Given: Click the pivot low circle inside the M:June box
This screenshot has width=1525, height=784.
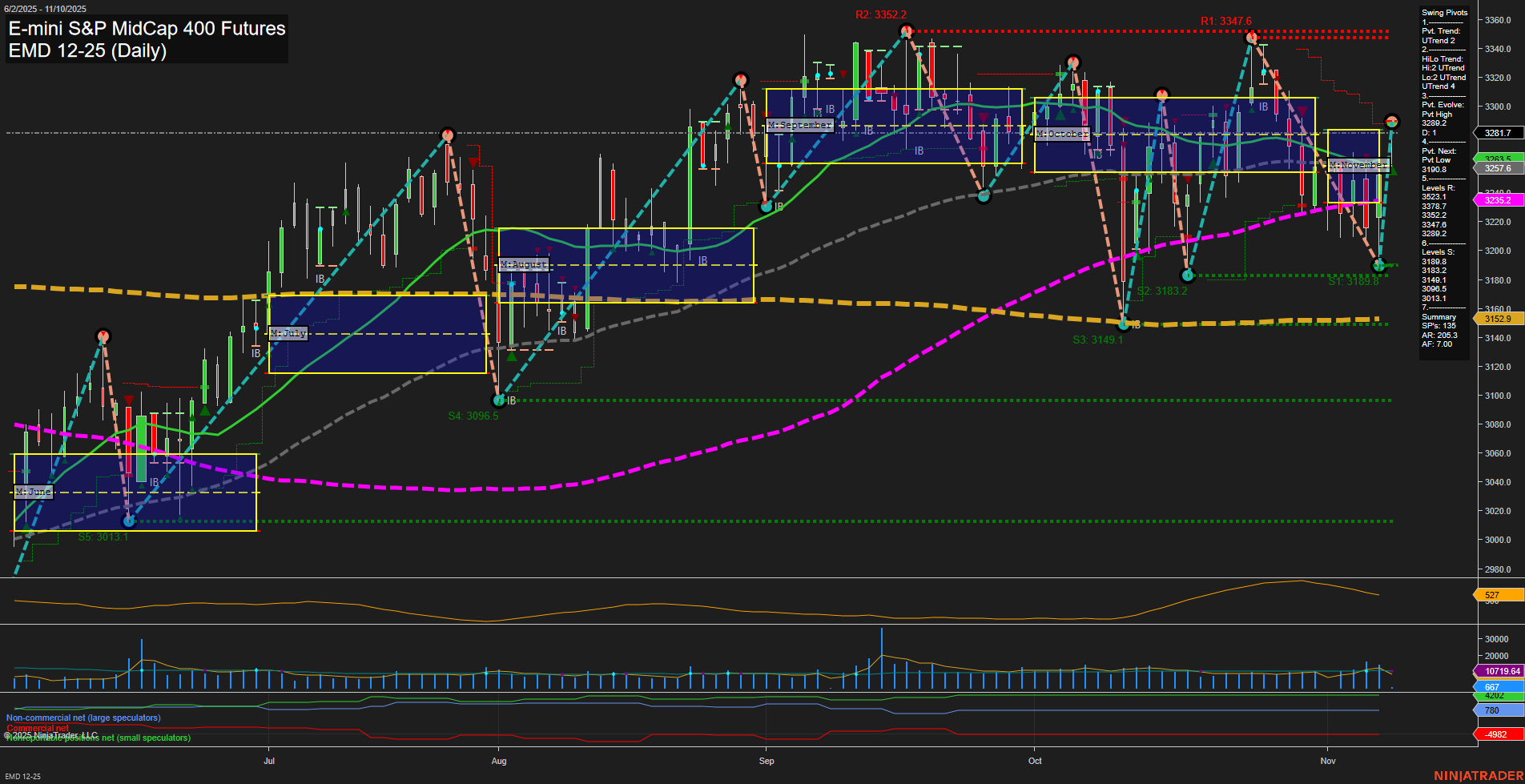Looking at the screenshot, I should pyautogui.click(x=129, y=521).
